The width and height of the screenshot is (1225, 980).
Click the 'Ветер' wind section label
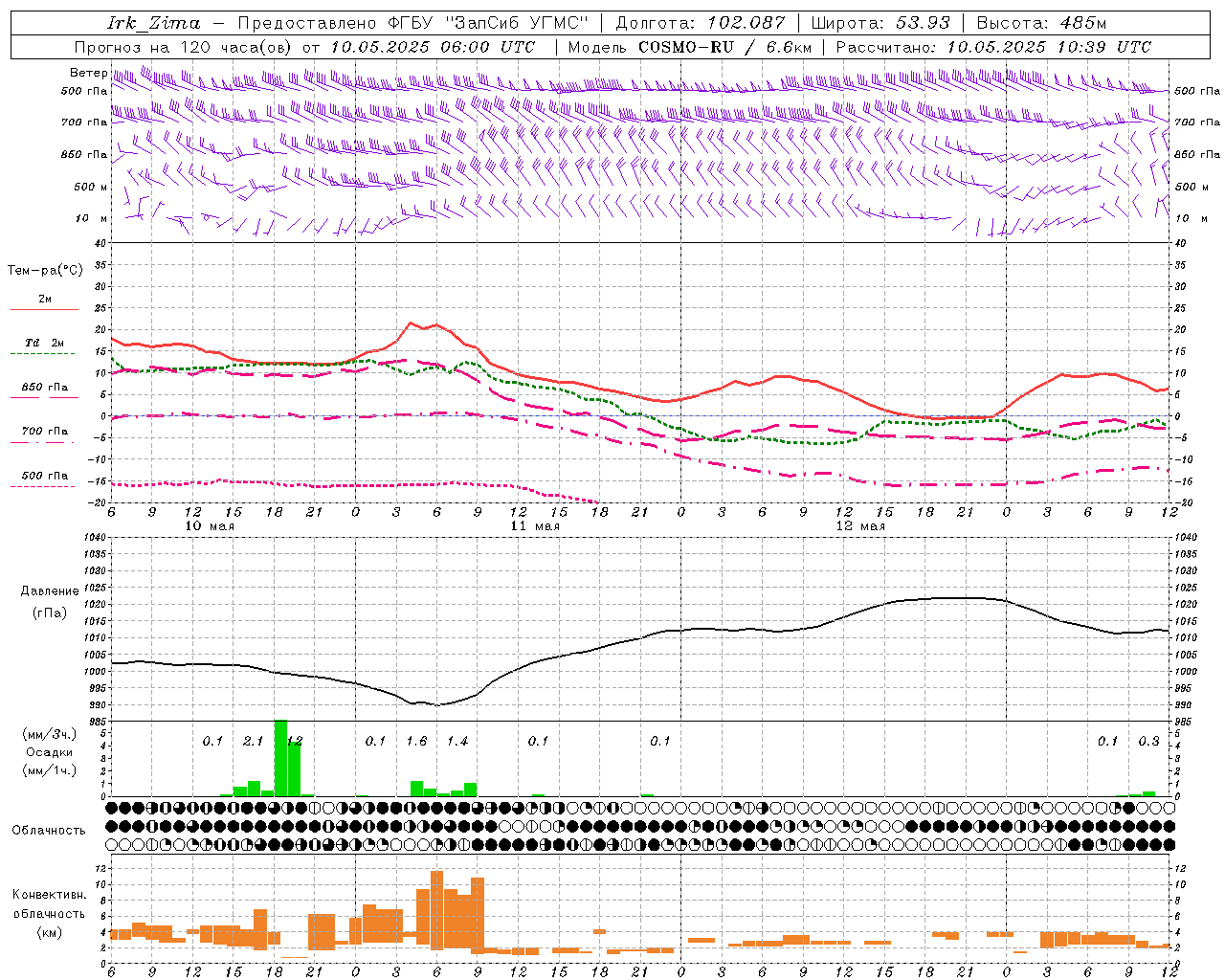[x=88, y=73]
